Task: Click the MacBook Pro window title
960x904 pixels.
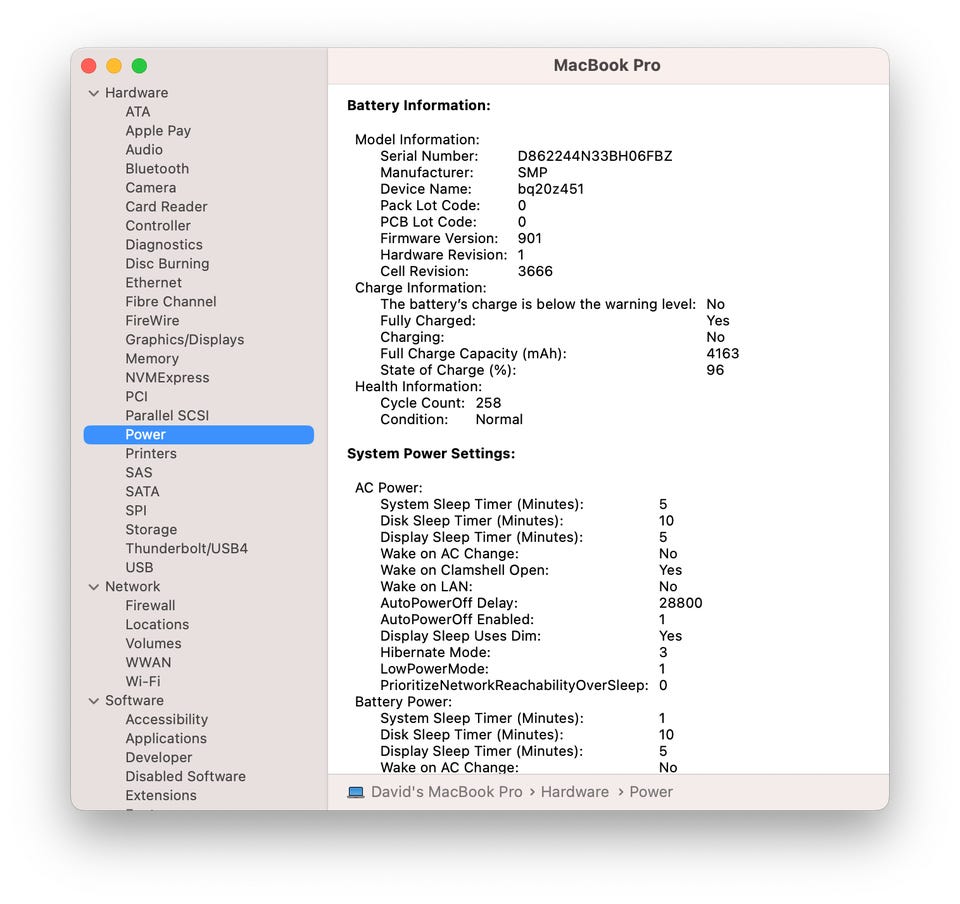Action: [x=607, y=65]
